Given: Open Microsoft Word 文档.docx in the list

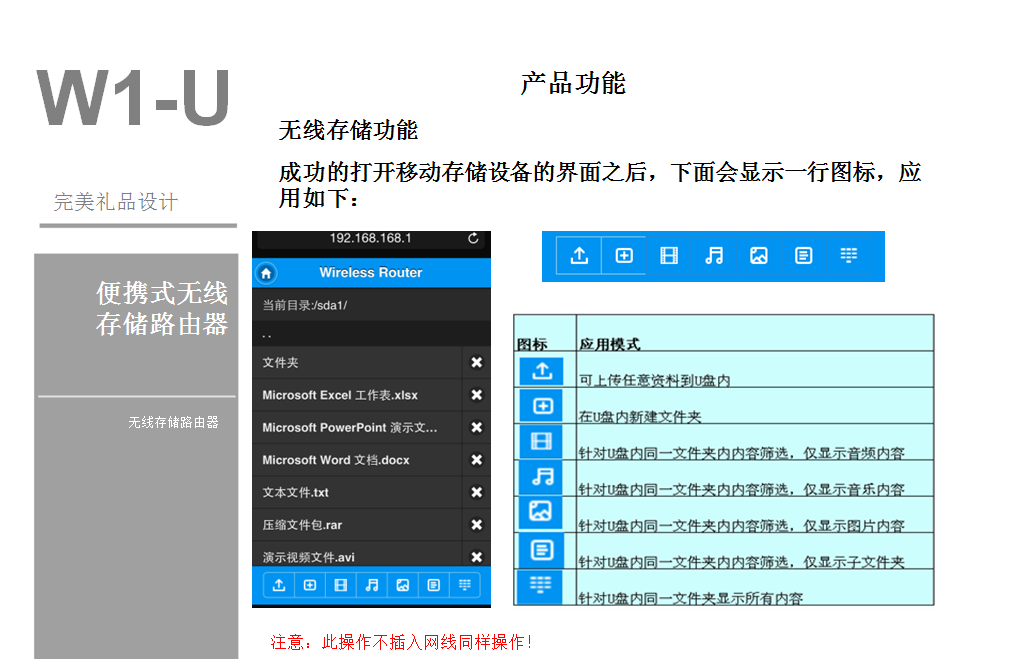Looking at the screenshot, I should (x=357, y=460).
